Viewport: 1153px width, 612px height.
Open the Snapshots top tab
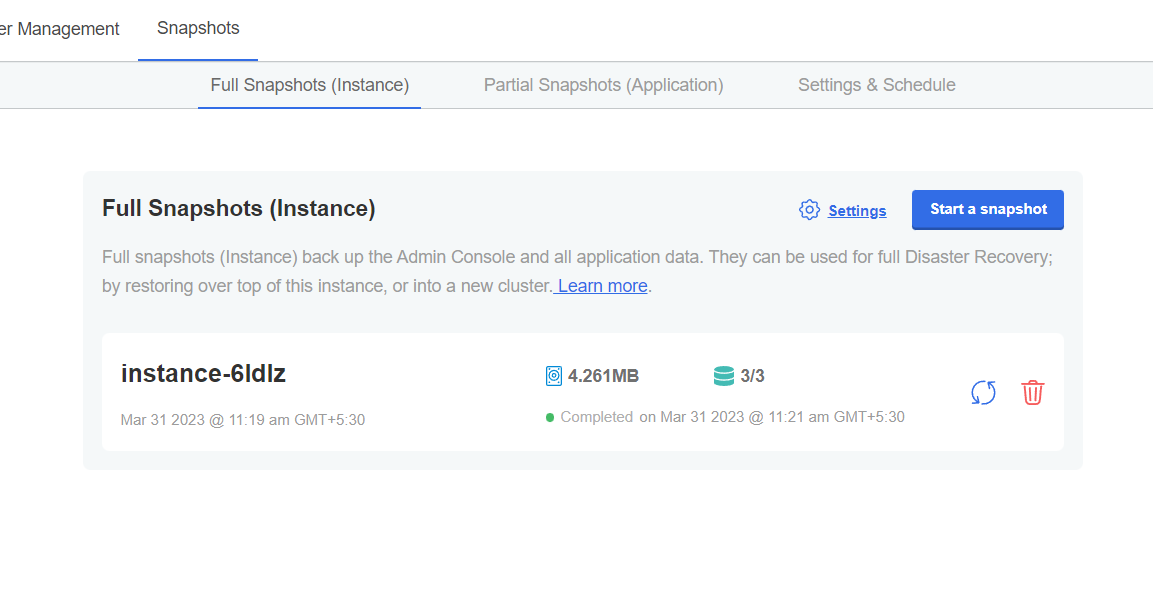(x=198, y=29)
